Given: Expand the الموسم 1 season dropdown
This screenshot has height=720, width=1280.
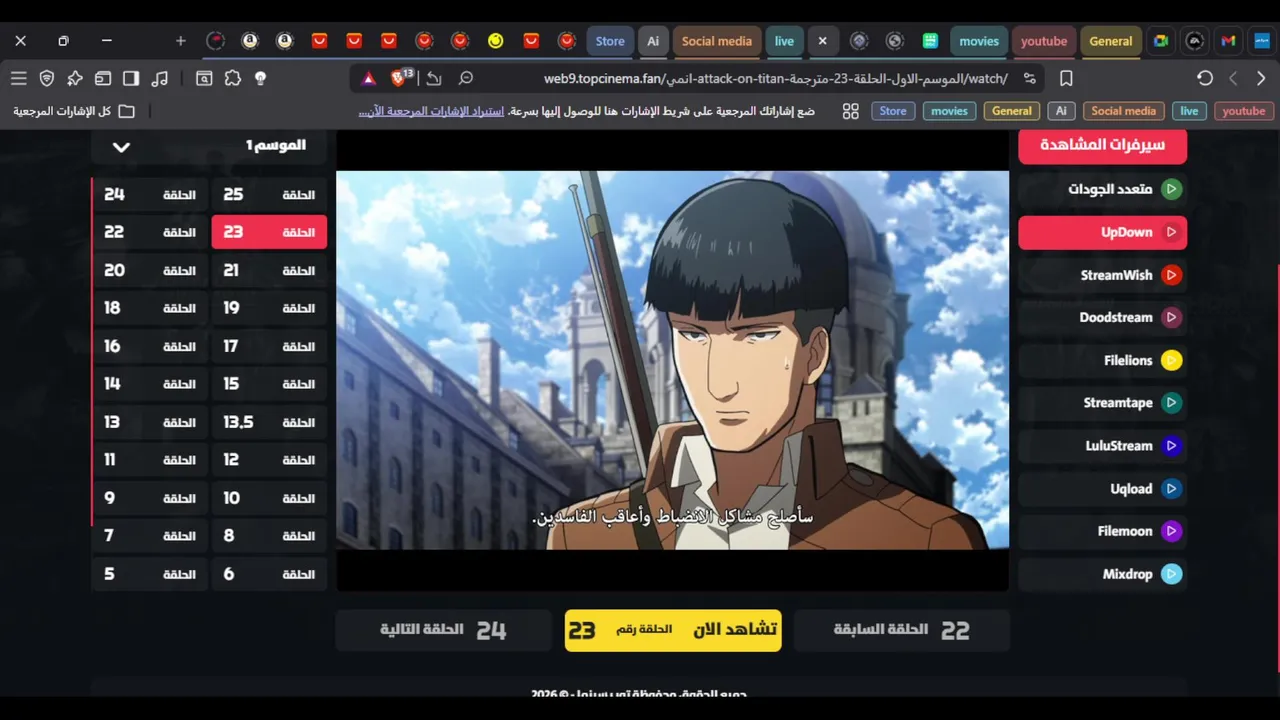Looking at the screenshot, I should pyautogui.click(x=209, y=146).
